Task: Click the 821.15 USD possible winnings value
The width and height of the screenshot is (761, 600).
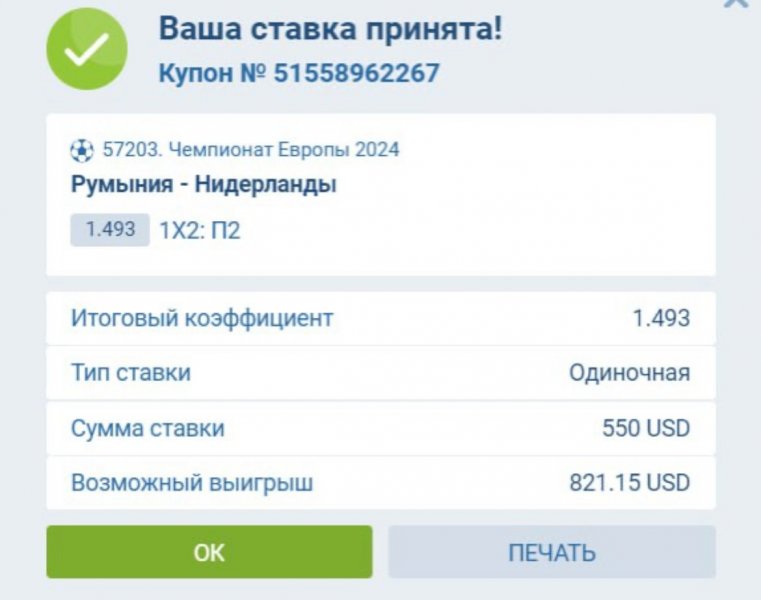Action: tap(629, 484)
